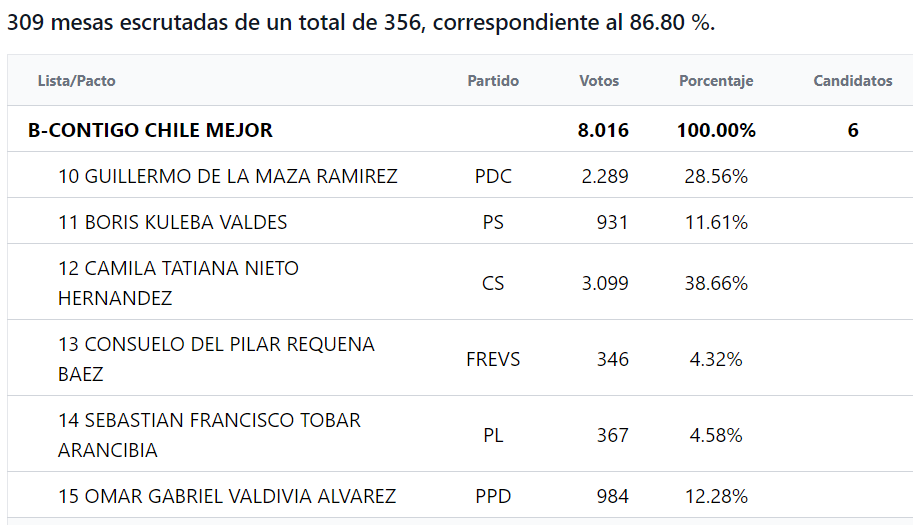Click the 8.016 total votes value
923x525 pixels.
click(x=603, y=130)
